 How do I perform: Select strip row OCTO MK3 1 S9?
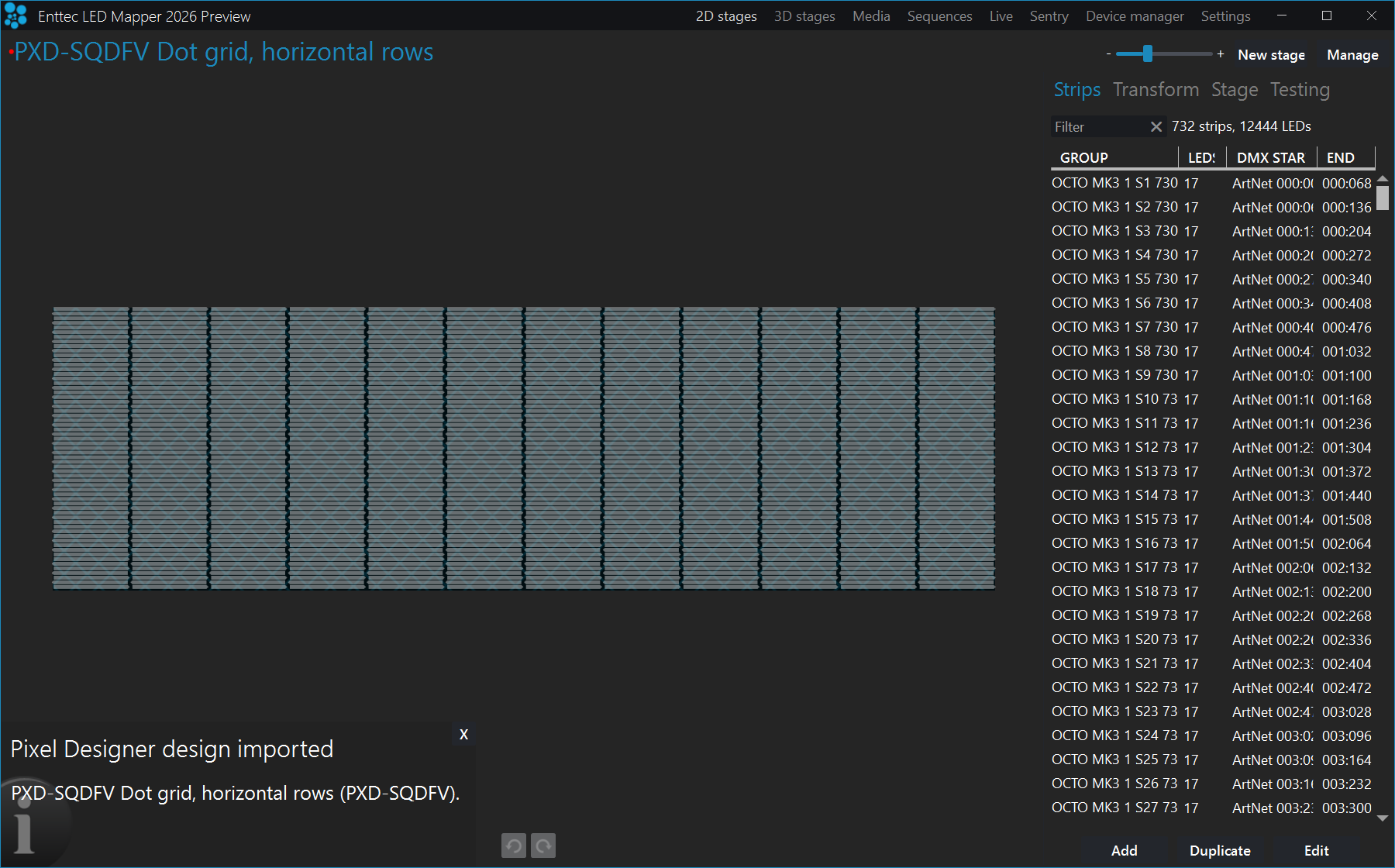coord(1212,375)
